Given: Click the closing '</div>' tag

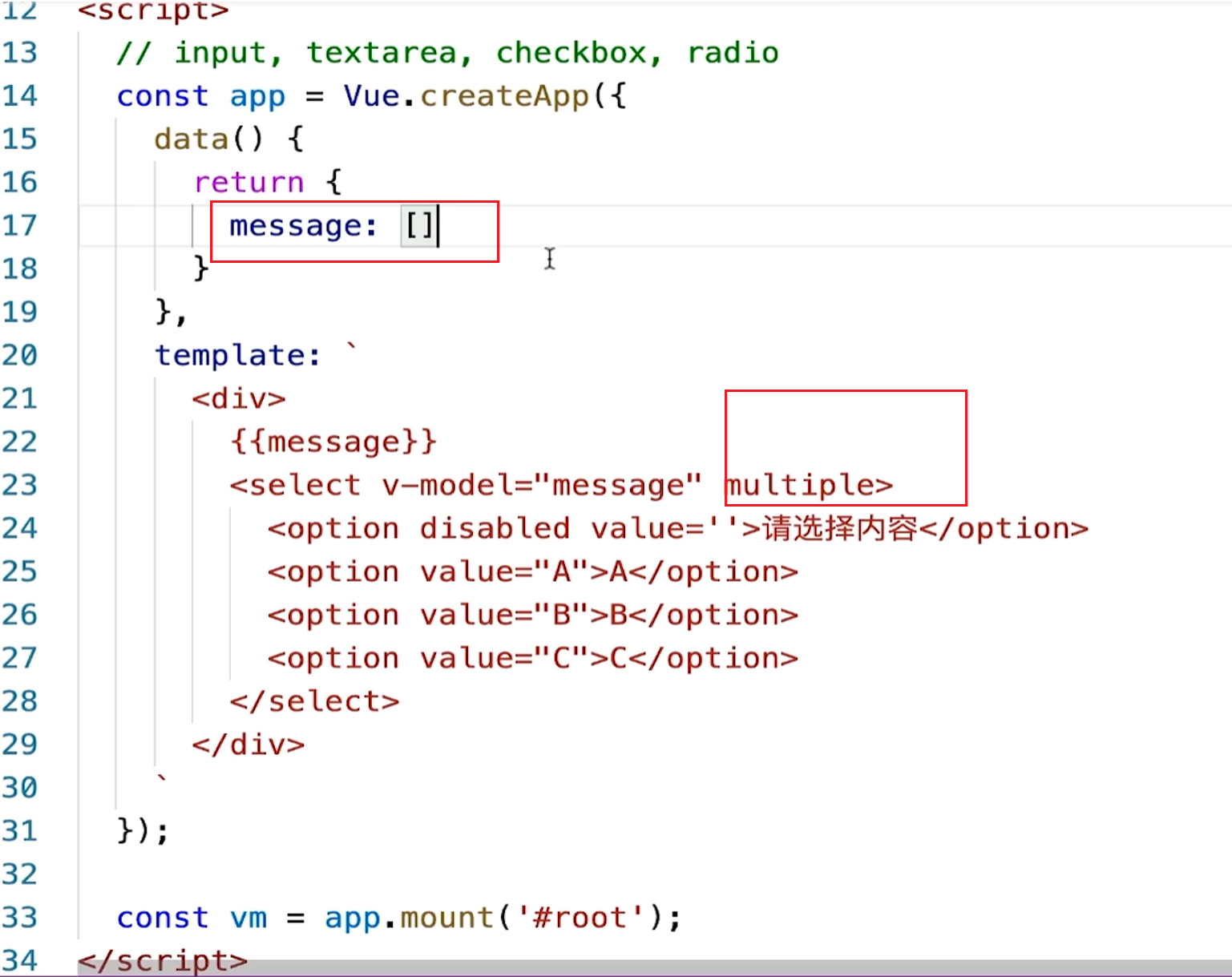Looking at the screenshot, I should [248, 745].
